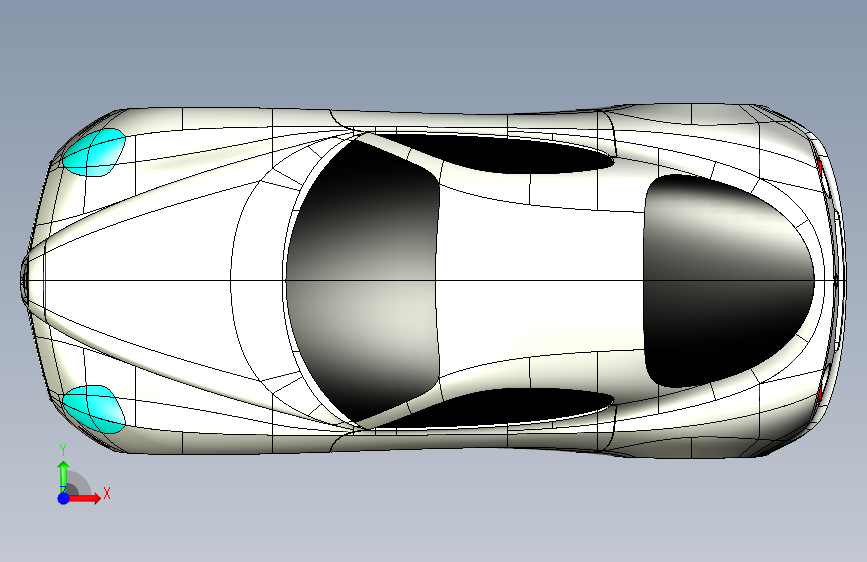Click the red X axis arrow on triad

84,498
